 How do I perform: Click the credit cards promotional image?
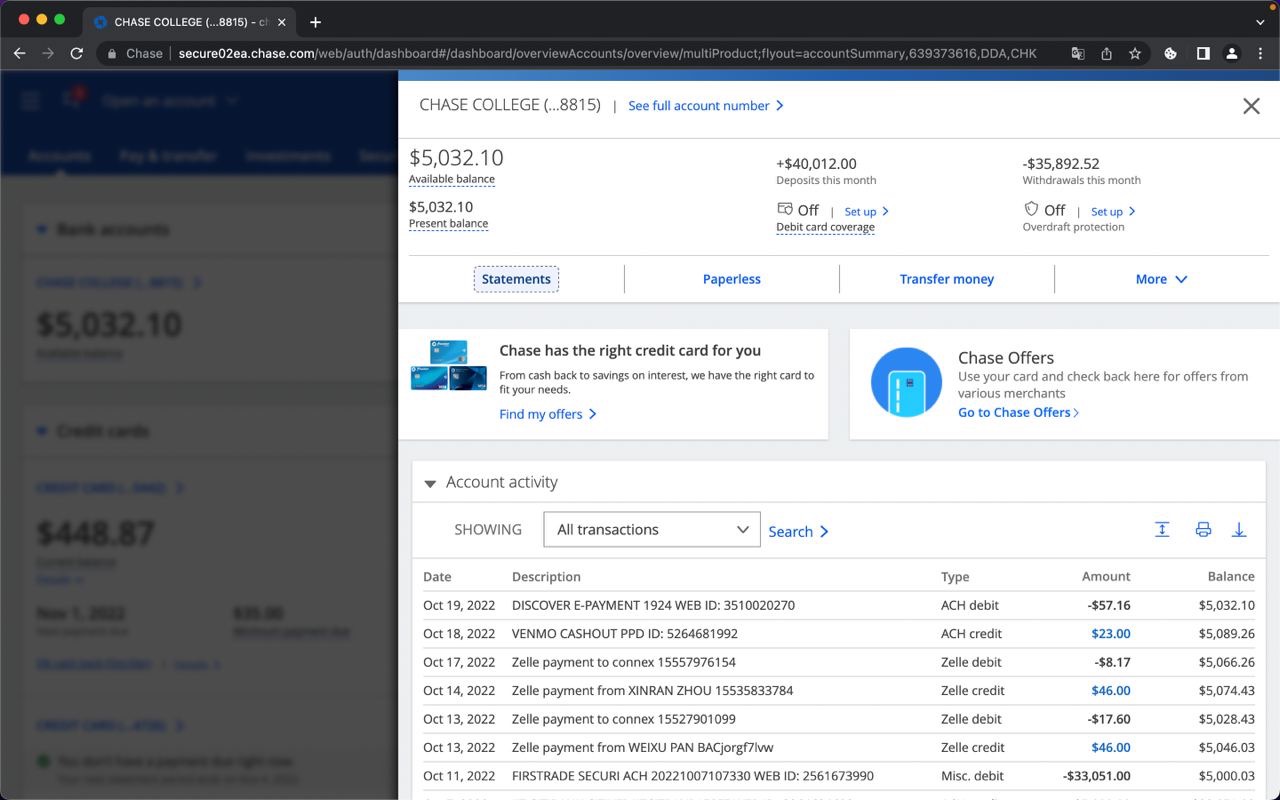449,366
